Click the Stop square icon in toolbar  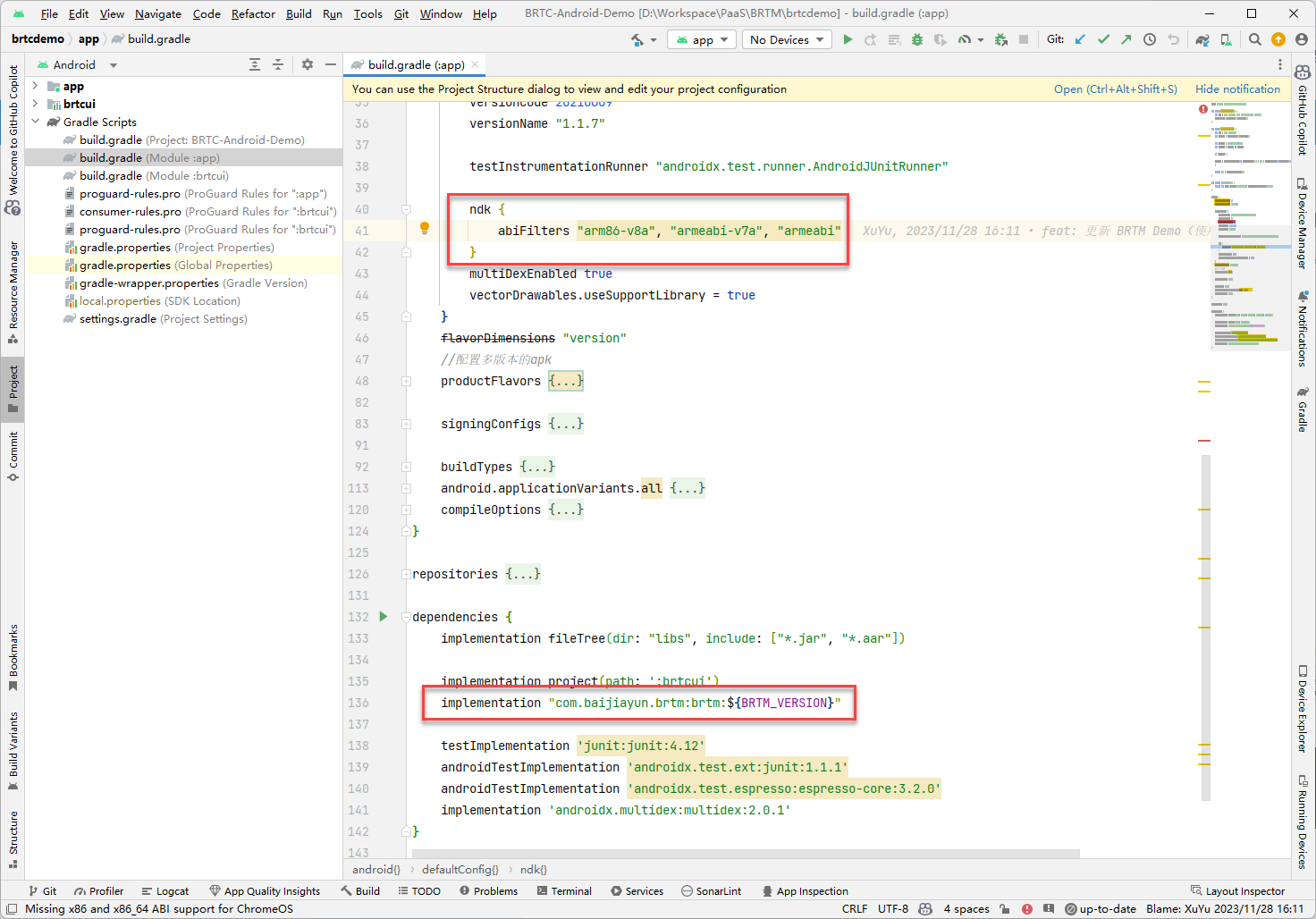1024,39
